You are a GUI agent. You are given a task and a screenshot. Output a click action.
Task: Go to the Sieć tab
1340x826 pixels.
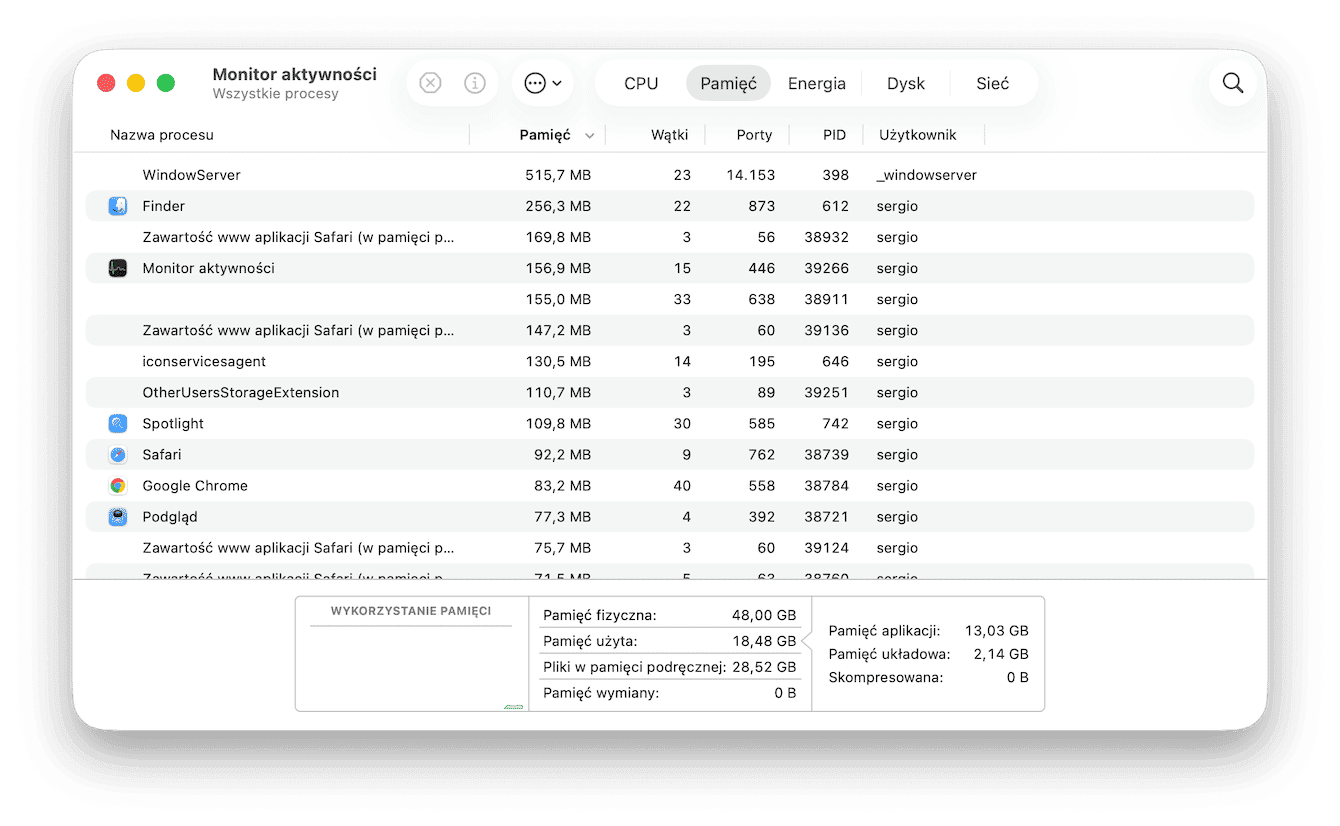[x=993, y=83]
